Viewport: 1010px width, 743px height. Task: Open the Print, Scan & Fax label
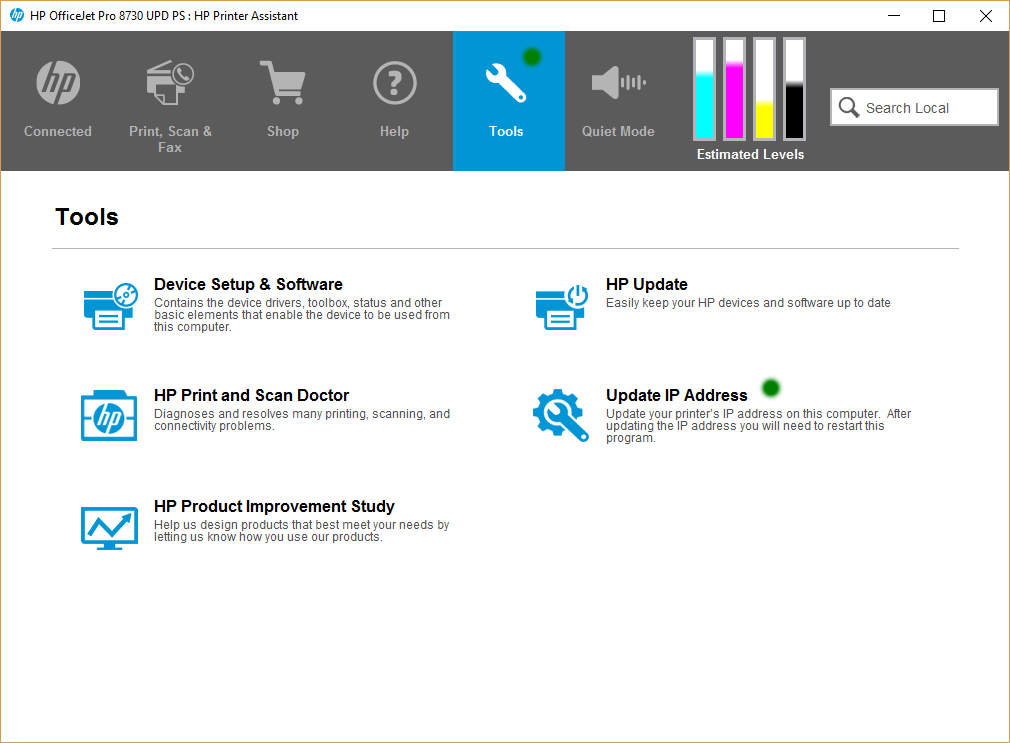point(170,139)
